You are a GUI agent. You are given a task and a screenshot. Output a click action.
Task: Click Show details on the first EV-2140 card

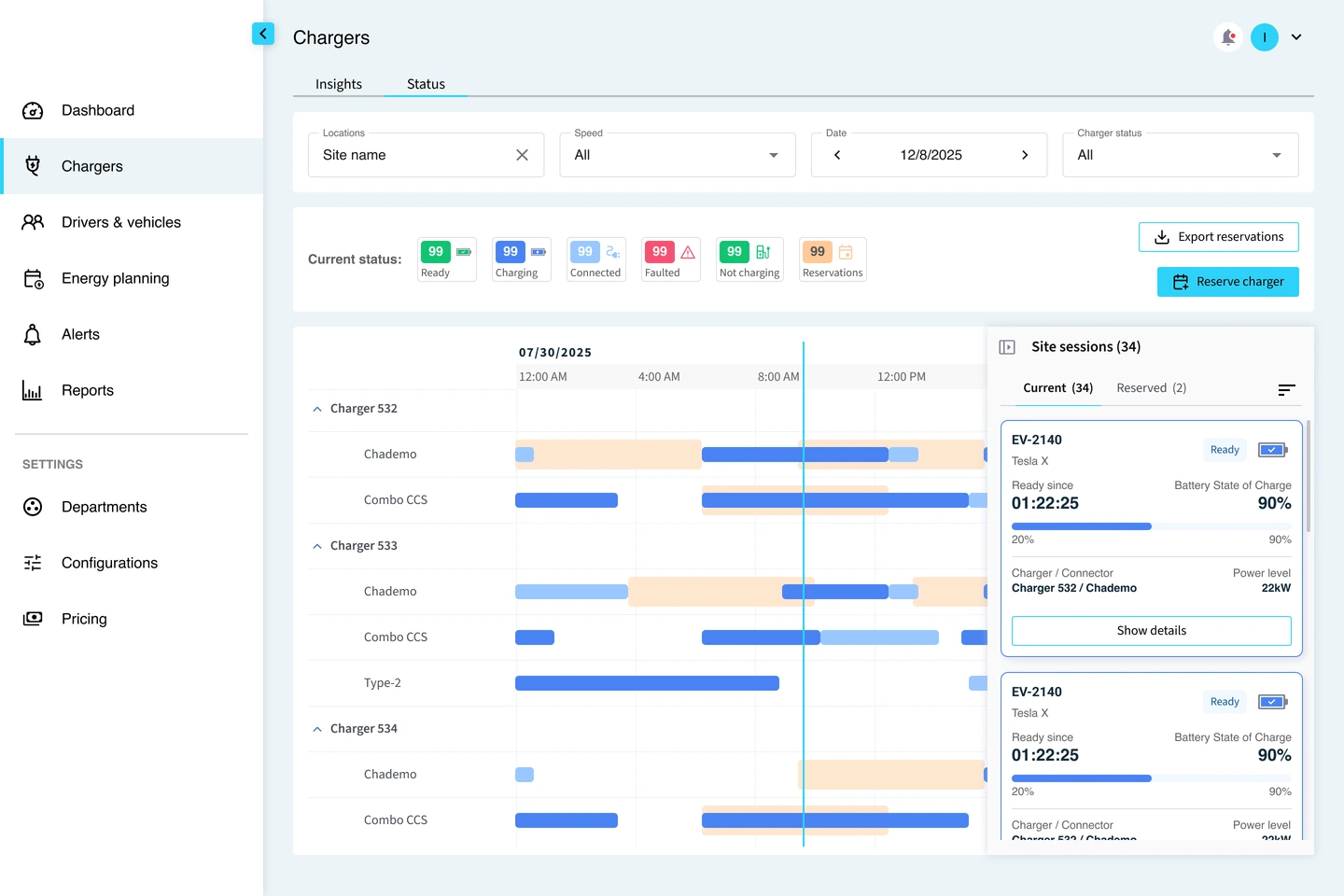pyautogui.click(x=1152, y=631)
